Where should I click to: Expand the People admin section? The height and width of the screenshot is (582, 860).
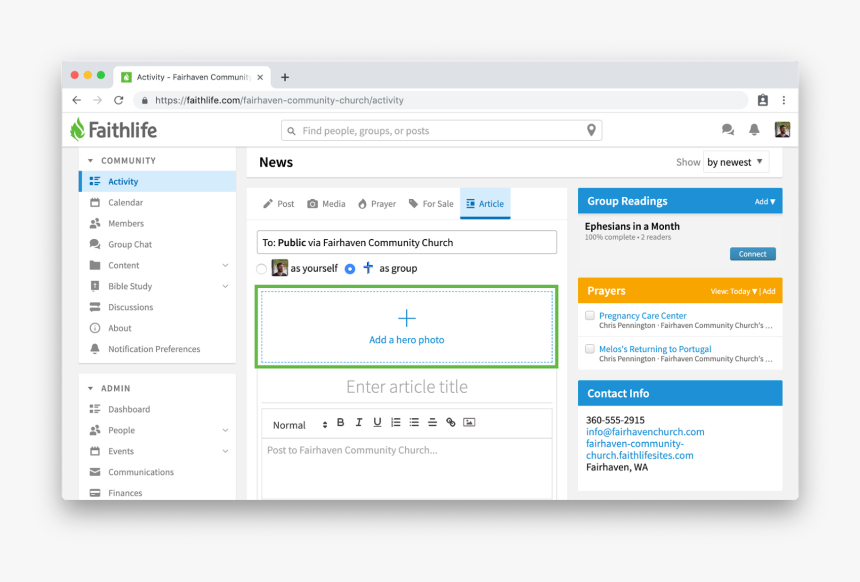[x=225, y=431]
